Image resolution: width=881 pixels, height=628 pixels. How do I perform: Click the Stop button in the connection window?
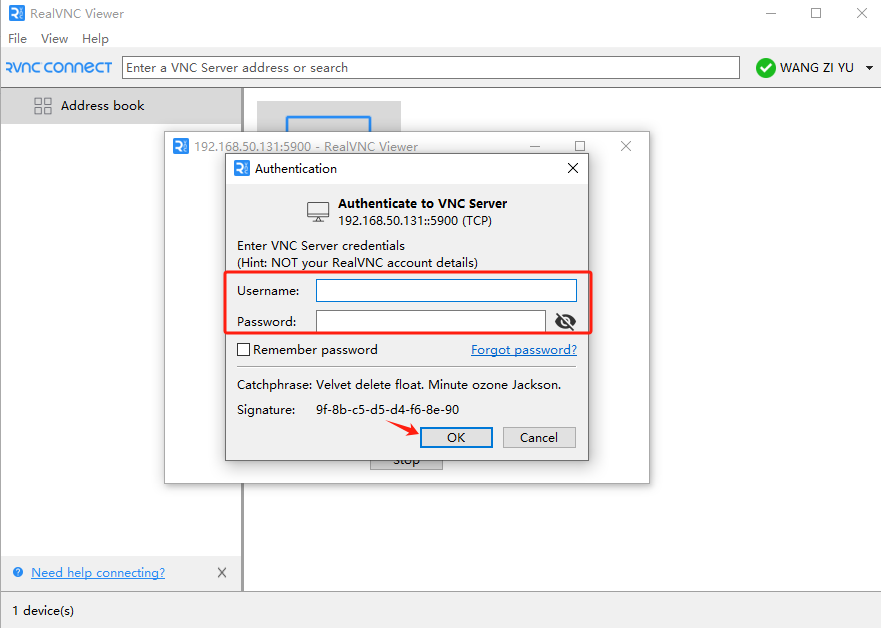(x=406, y=464)
